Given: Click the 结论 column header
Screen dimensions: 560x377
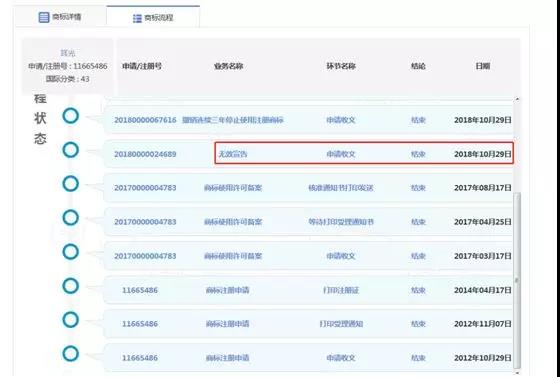Looking at the screenshot, I should [418, 66].
